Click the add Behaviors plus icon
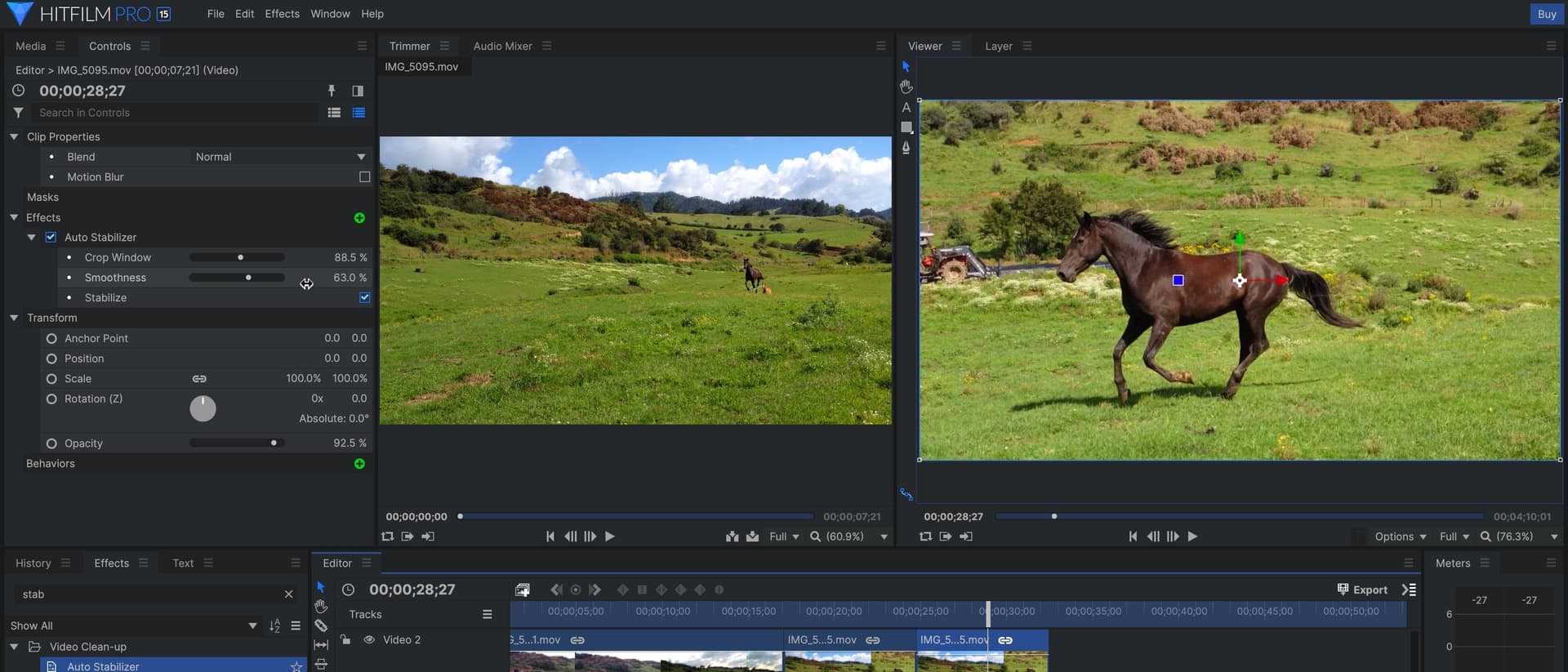 tap(359, 464)
